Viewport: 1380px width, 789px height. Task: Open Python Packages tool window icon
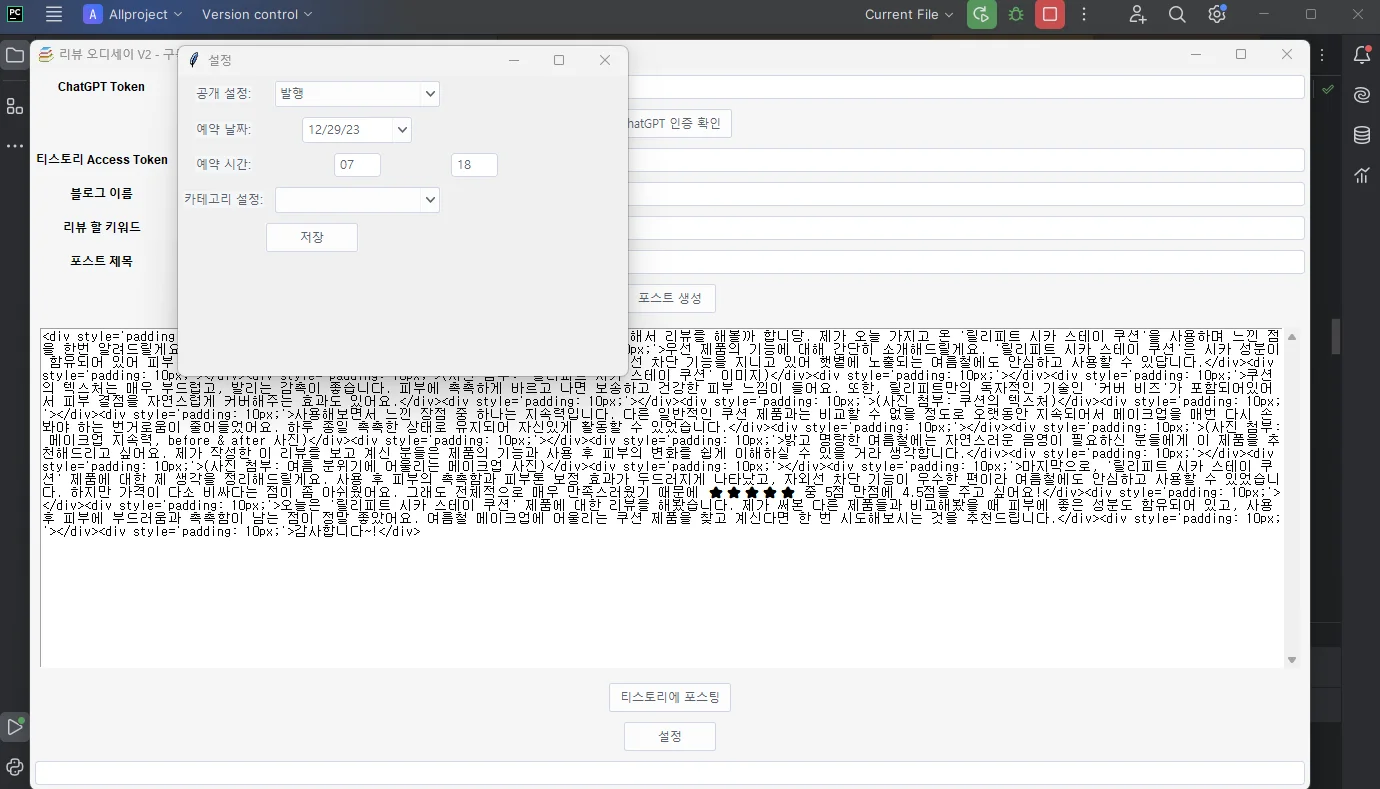(x=14, y=767)
